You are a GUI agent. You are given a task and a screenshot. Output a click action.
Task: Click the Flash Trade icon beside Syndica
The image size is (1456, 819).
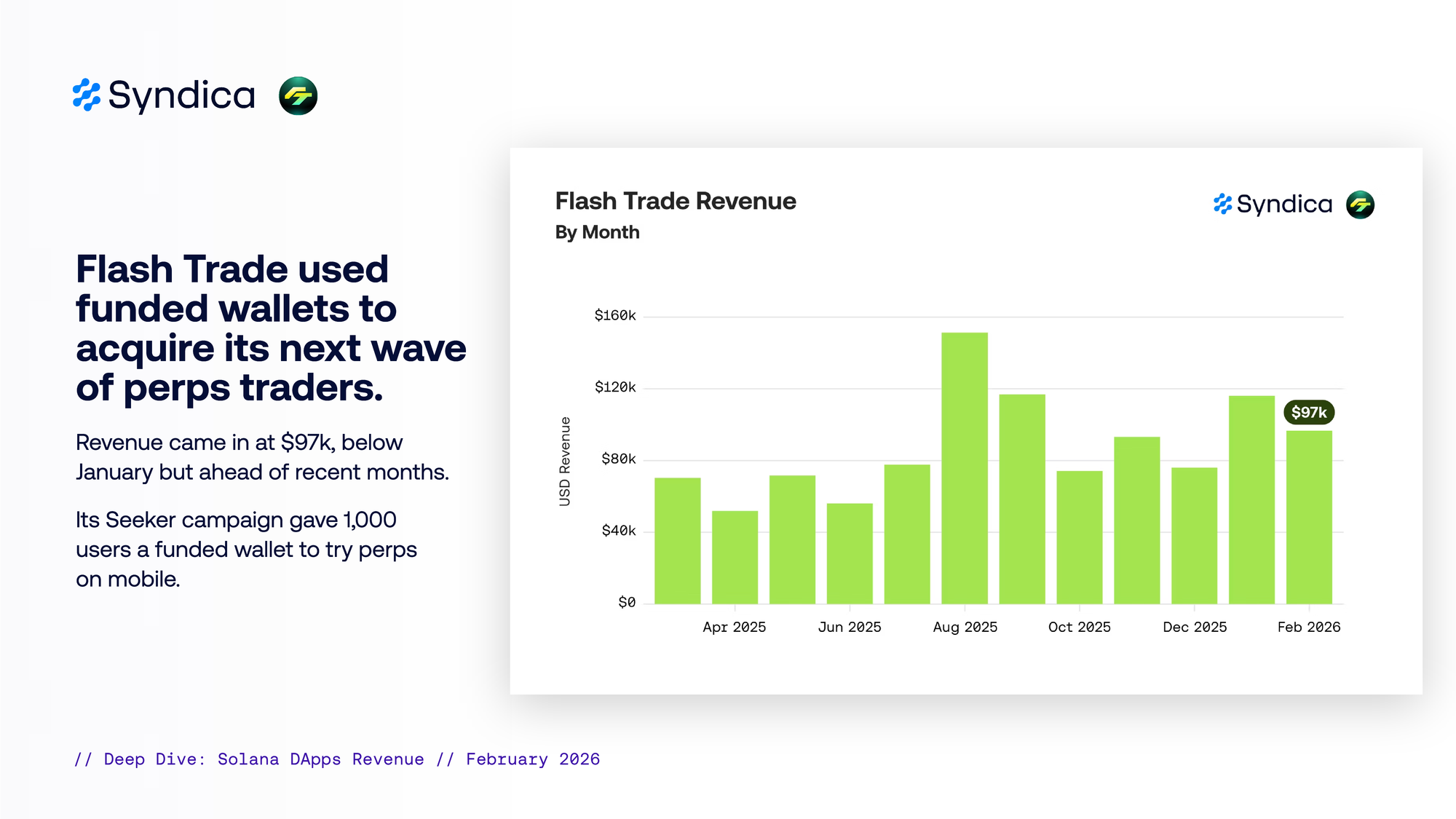click(298, 95)
